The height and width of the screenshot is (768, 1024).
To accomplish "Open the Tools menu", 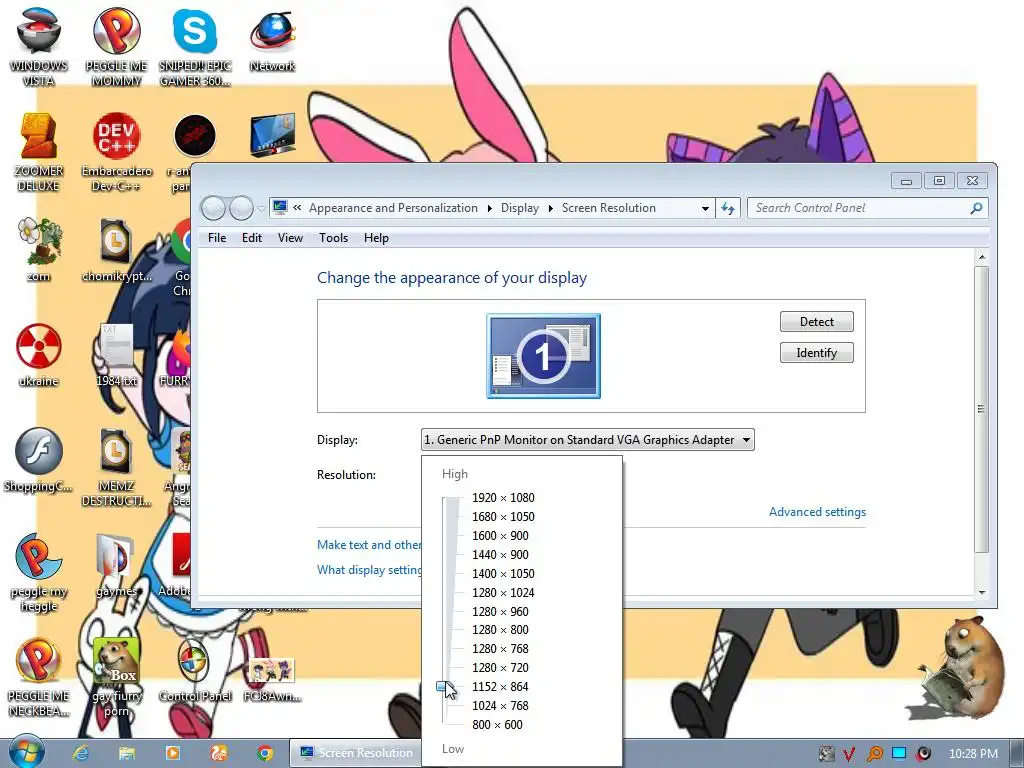I will pyautogui.click(x=333, y=238).
